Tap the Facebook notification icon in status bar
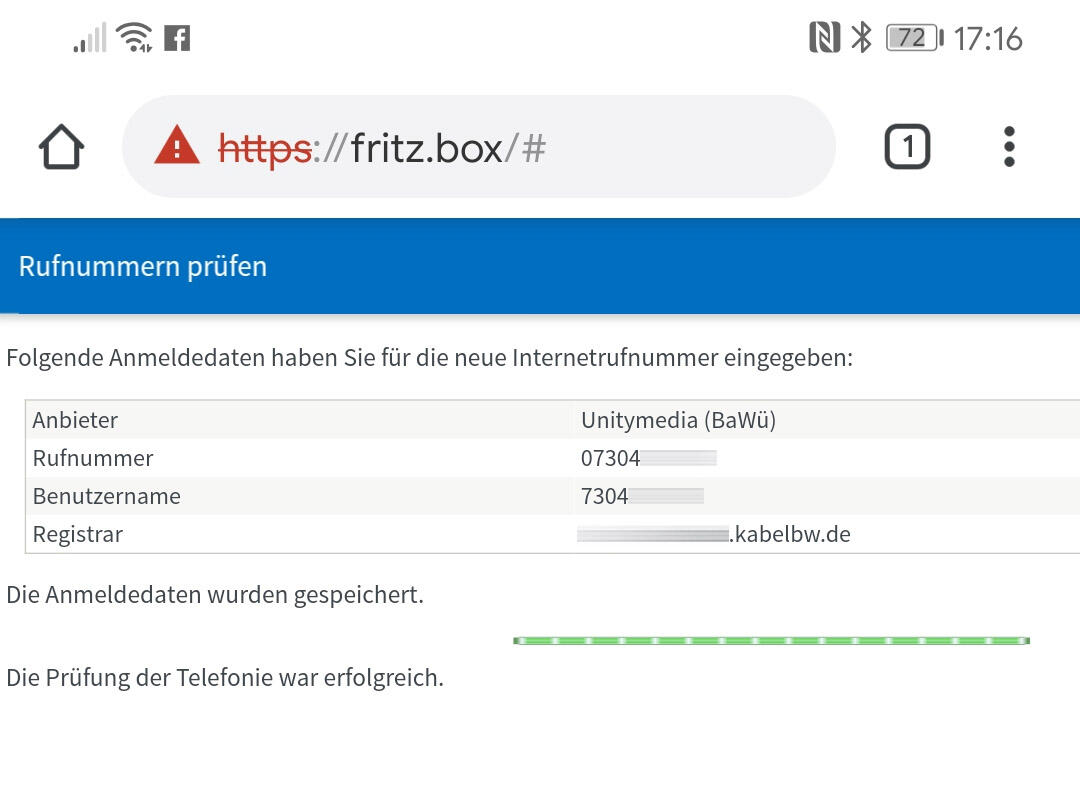Viewport: 1080px width, 786px height. click(177, 38)
